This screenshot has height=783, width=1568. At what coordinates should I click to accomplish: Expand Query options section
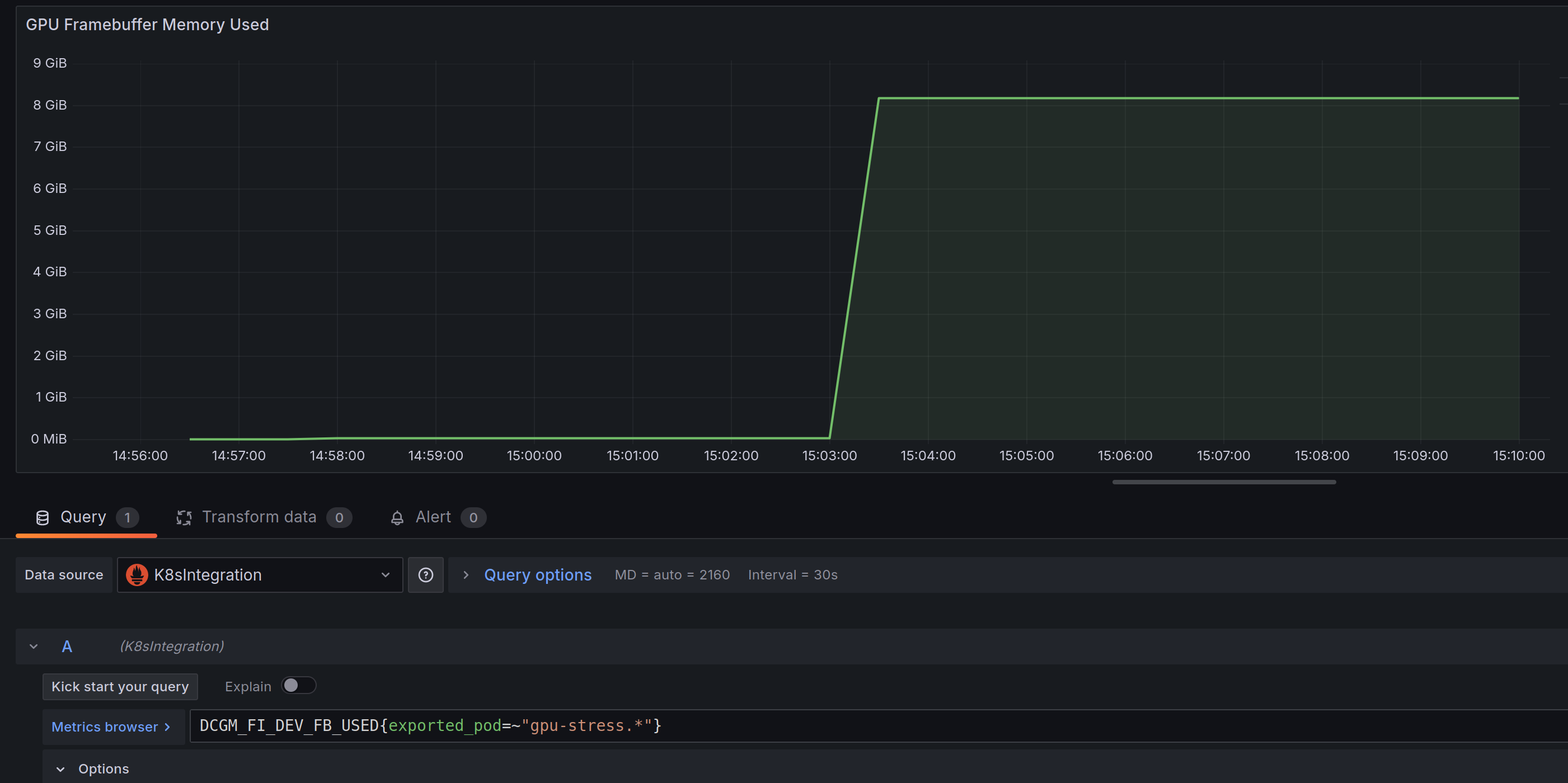click(466, 575)
